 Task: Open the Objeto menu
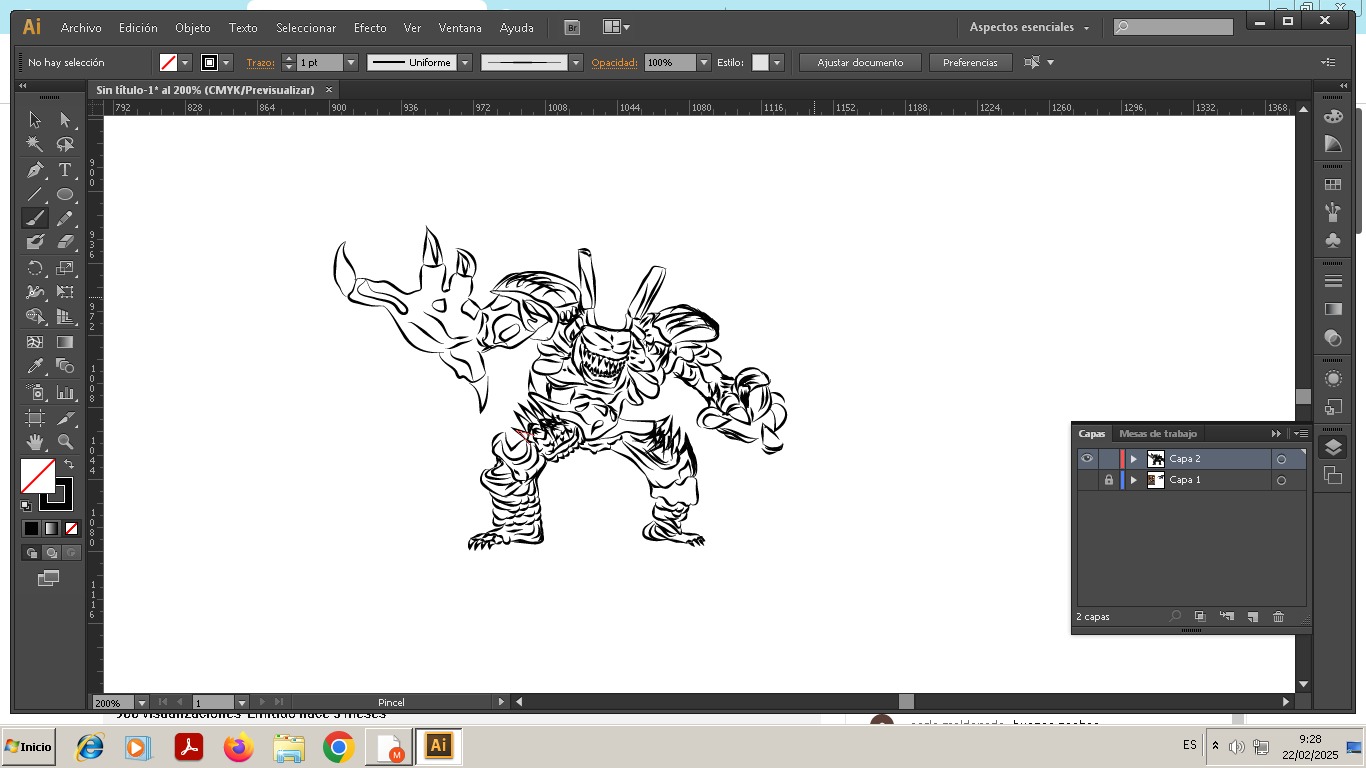pyautogui.click(x=193, y=28)
